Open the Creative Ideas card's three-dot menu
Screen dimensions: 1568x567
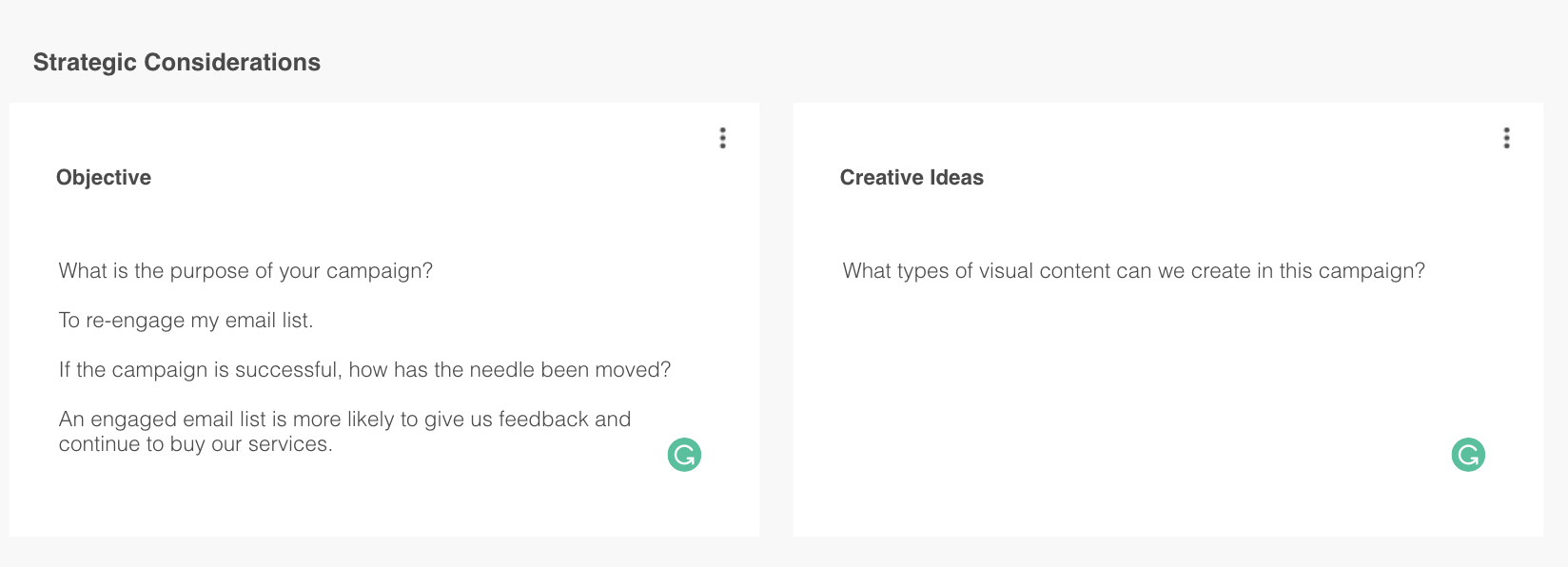point(1506,138)
